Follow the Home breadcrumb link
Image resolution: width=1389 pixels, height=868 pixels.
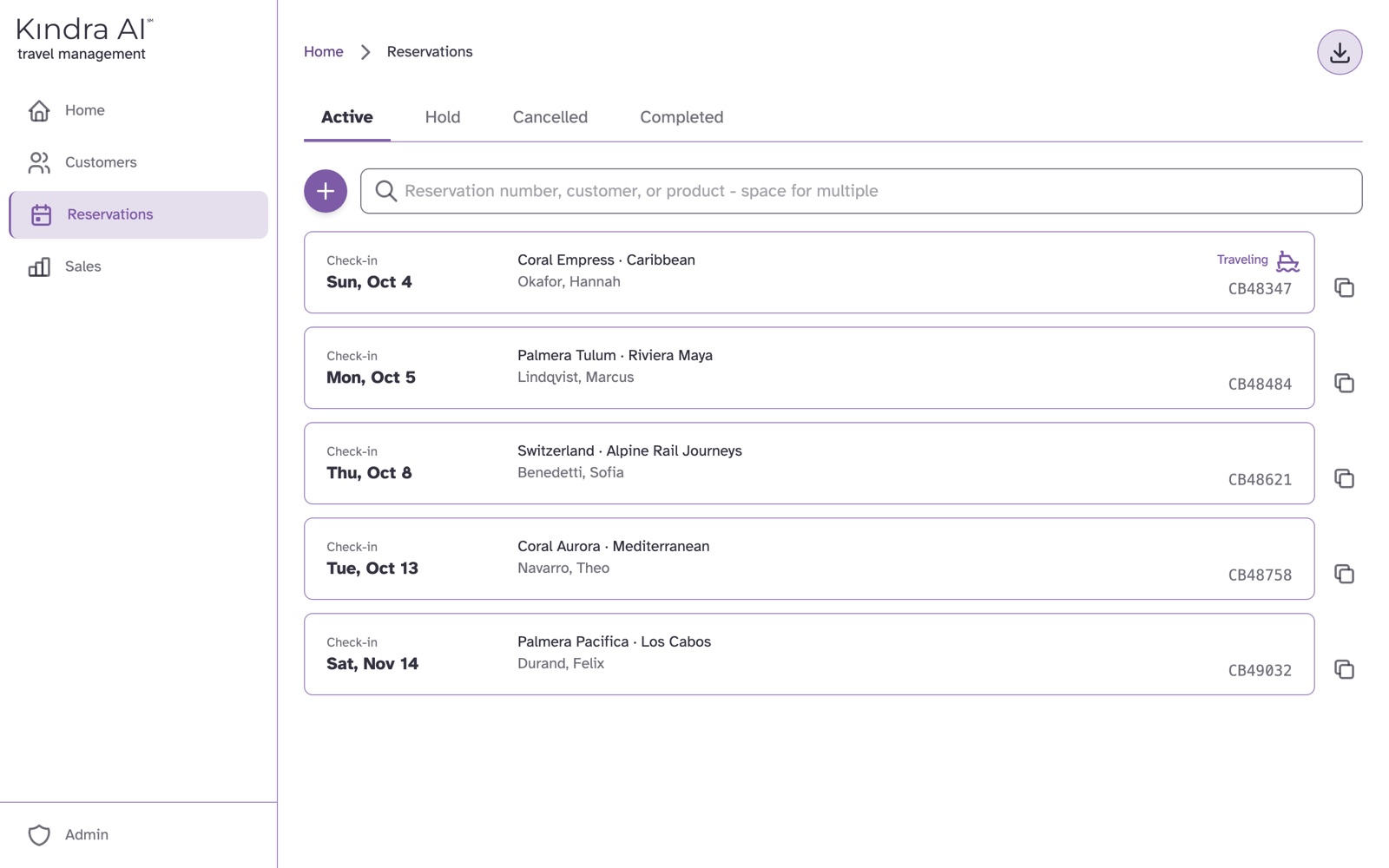(324, 52)
